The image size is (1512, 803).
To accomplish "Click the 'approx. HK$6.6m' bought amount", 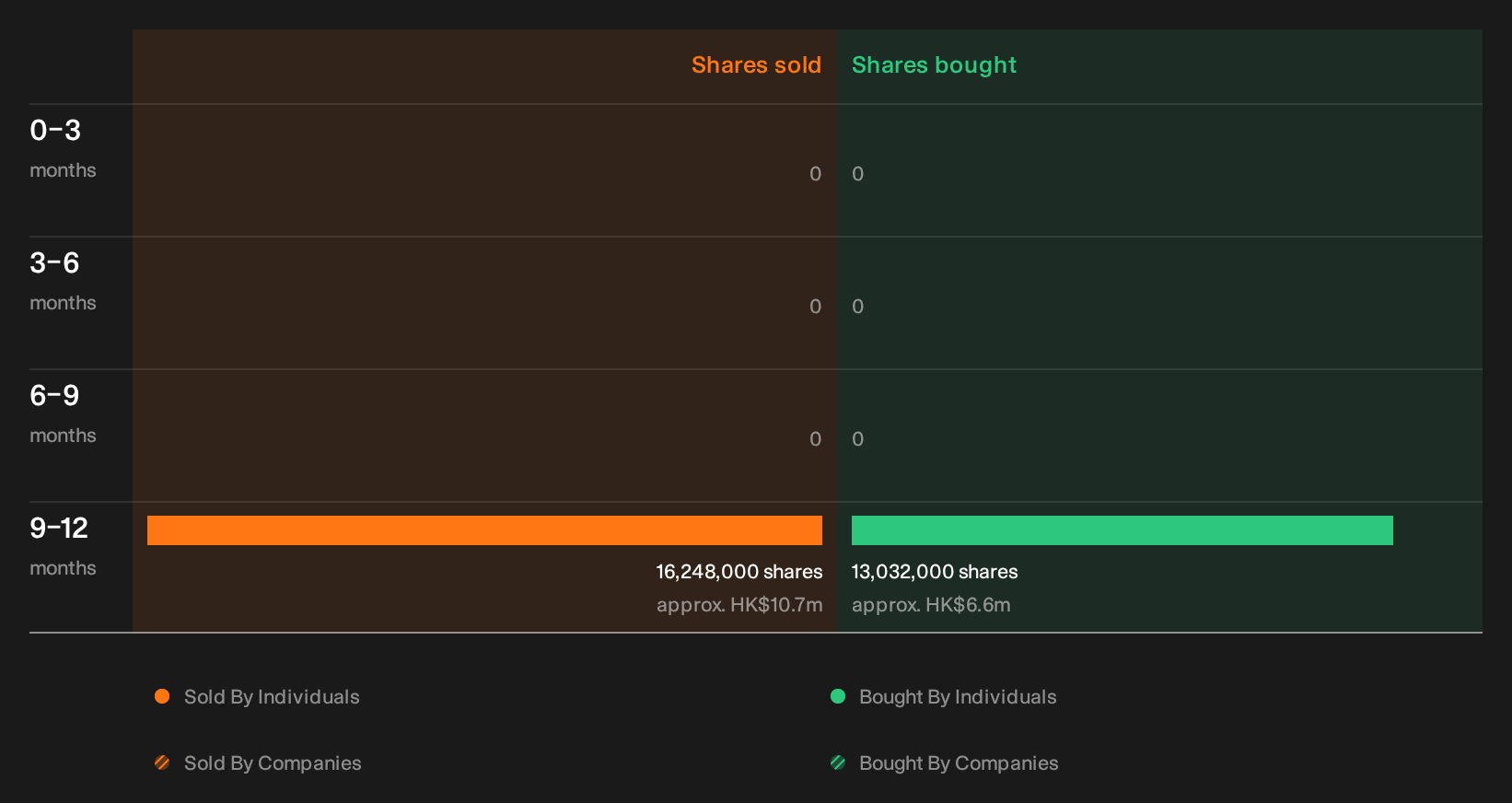I will [x=931, y=605].
